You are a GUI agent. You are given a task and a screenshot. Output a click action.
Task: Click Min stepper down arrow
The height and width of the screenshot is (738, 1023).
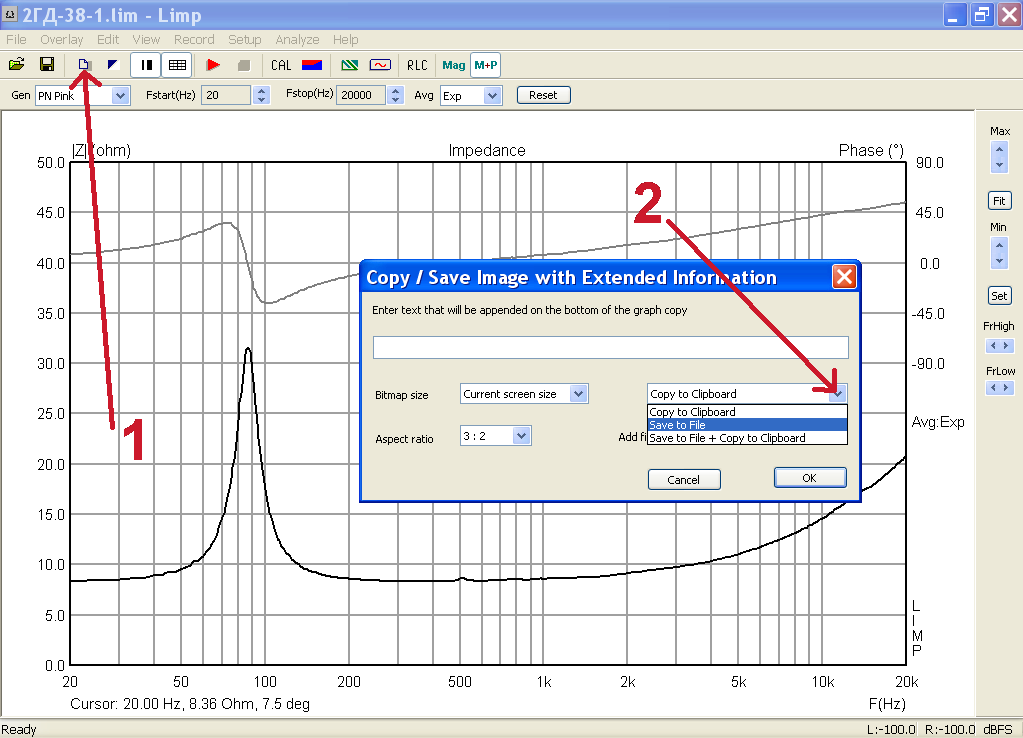[999, 260]
